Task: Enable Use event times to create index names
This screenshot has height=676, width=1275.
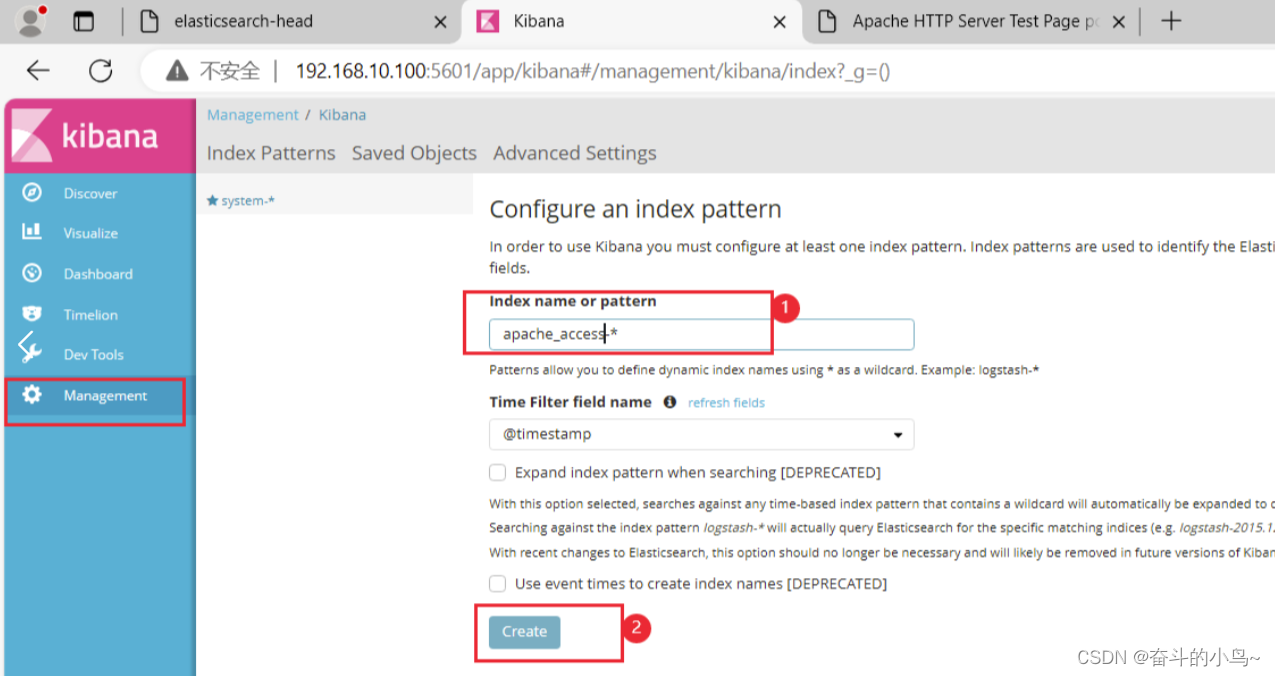Action: coord(497,583)
